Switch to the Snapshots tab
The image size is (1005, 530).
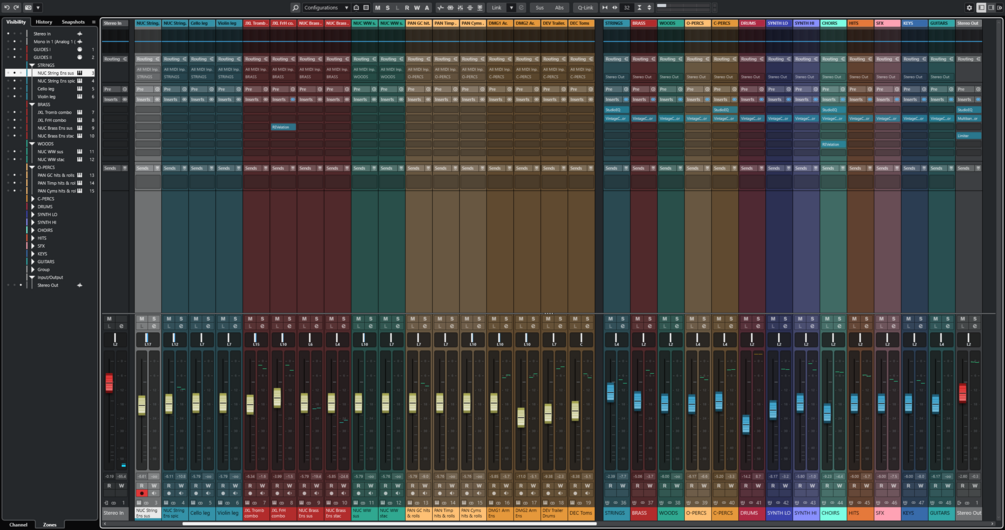coord(73,22)
